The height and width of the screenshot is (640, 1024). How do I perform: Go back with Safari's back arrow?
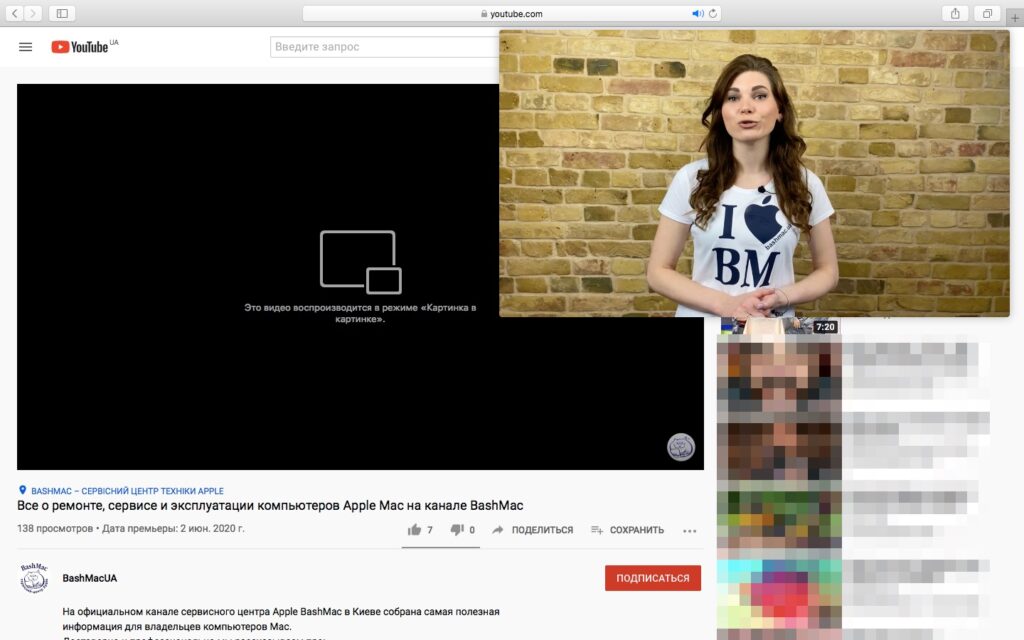click(x=14, y=13)
